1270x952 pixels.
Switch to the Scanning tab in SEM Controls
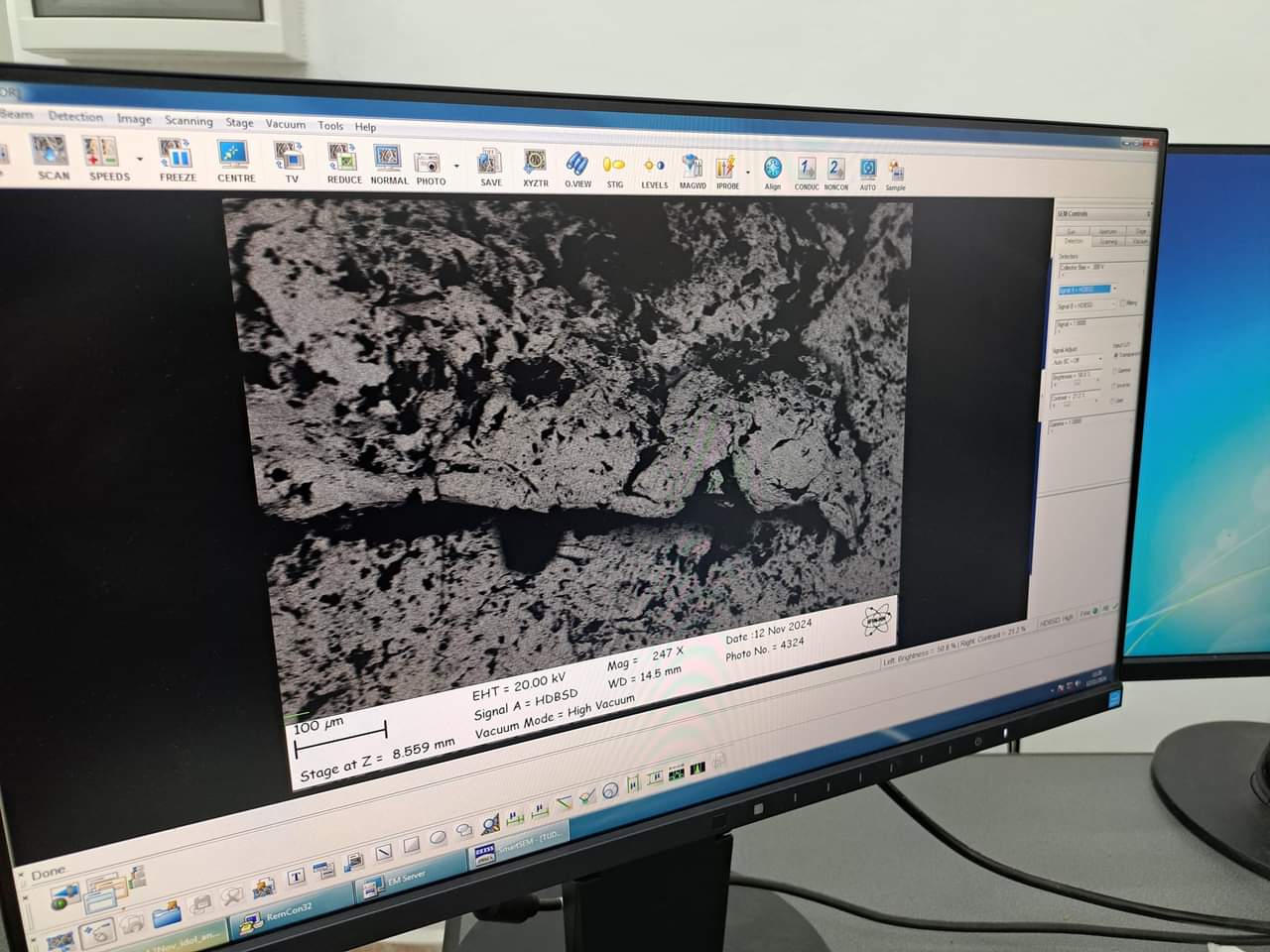click(x=1108, y=241)
